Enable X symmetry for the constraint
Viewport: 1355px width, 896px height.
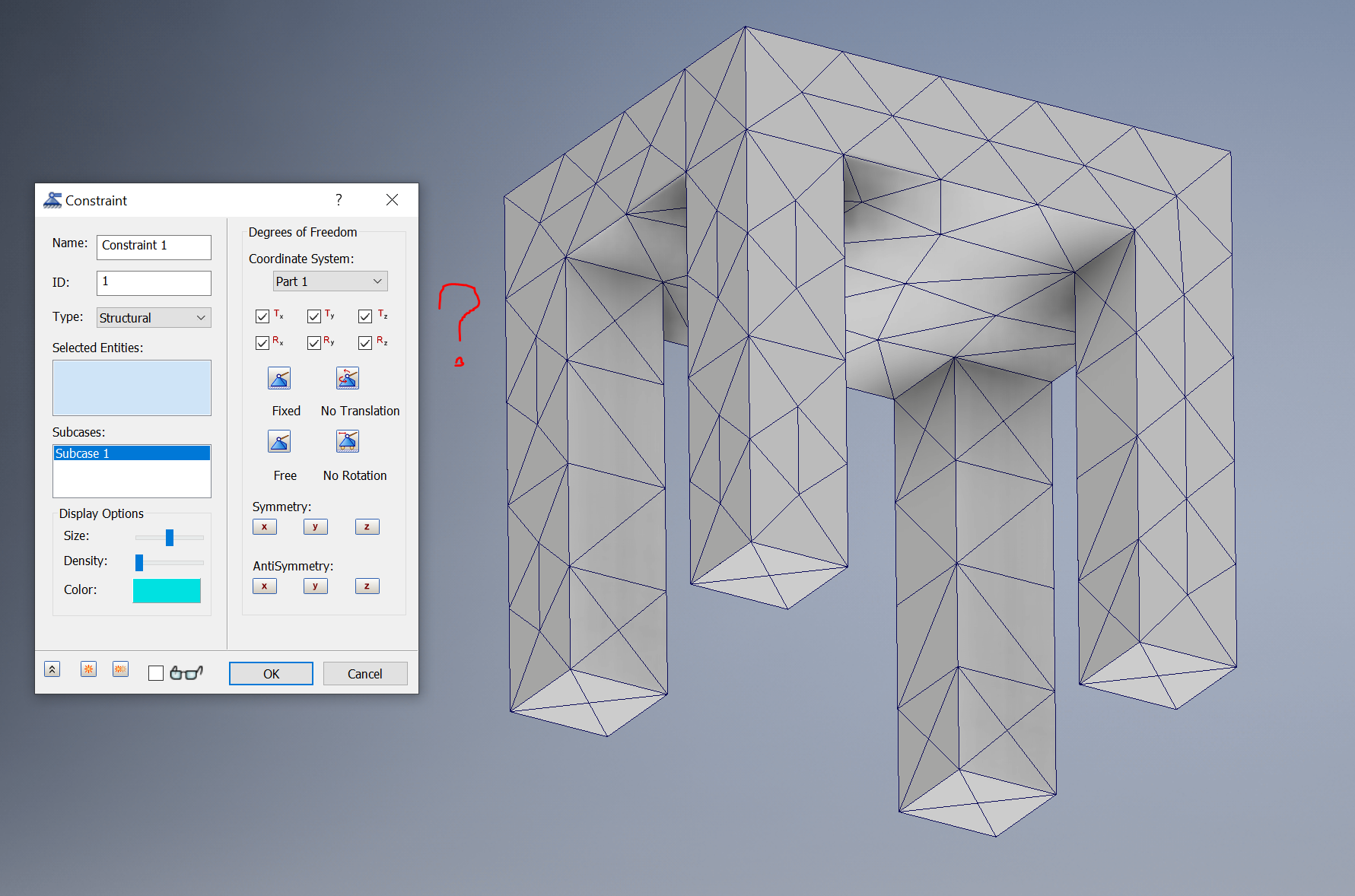tap(264, 526)
